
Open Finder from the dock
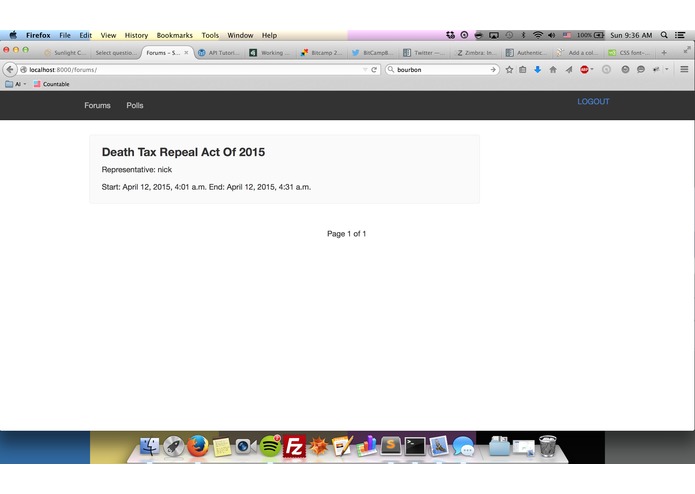[149, 446]
